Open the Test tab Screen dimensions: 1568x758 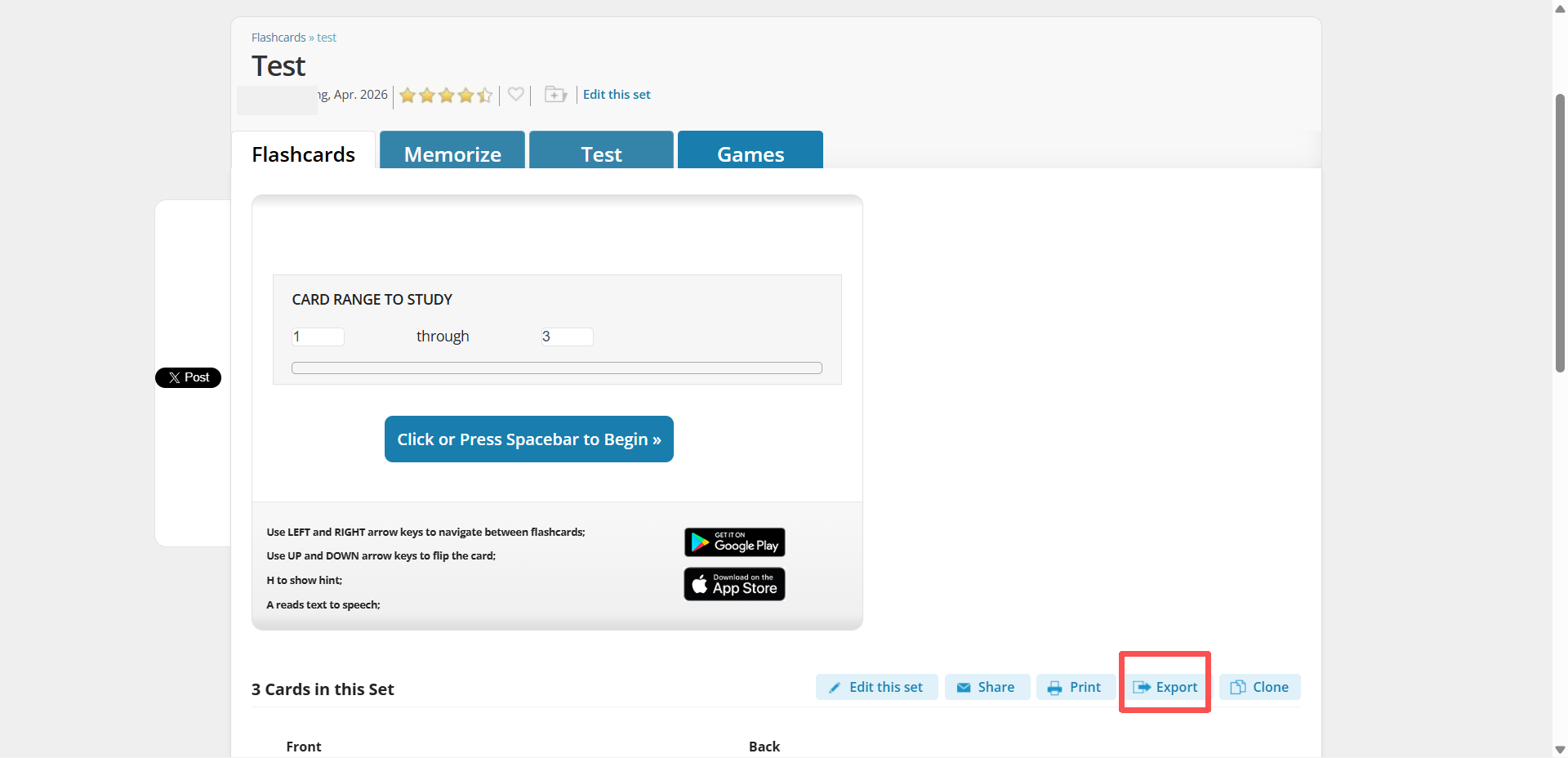pyautogui.click(x=601, y=150)
